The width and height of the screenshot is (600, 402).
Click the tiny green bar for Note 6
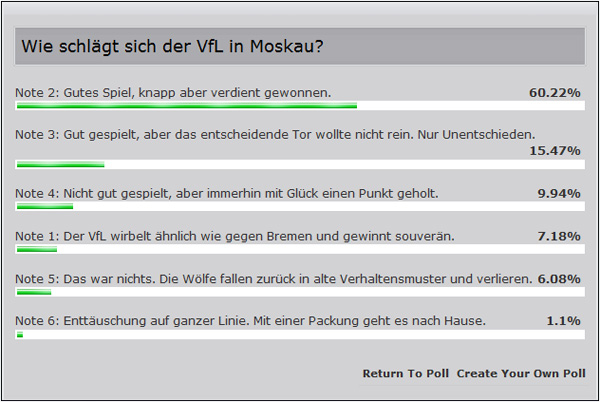tap(20, 335)
